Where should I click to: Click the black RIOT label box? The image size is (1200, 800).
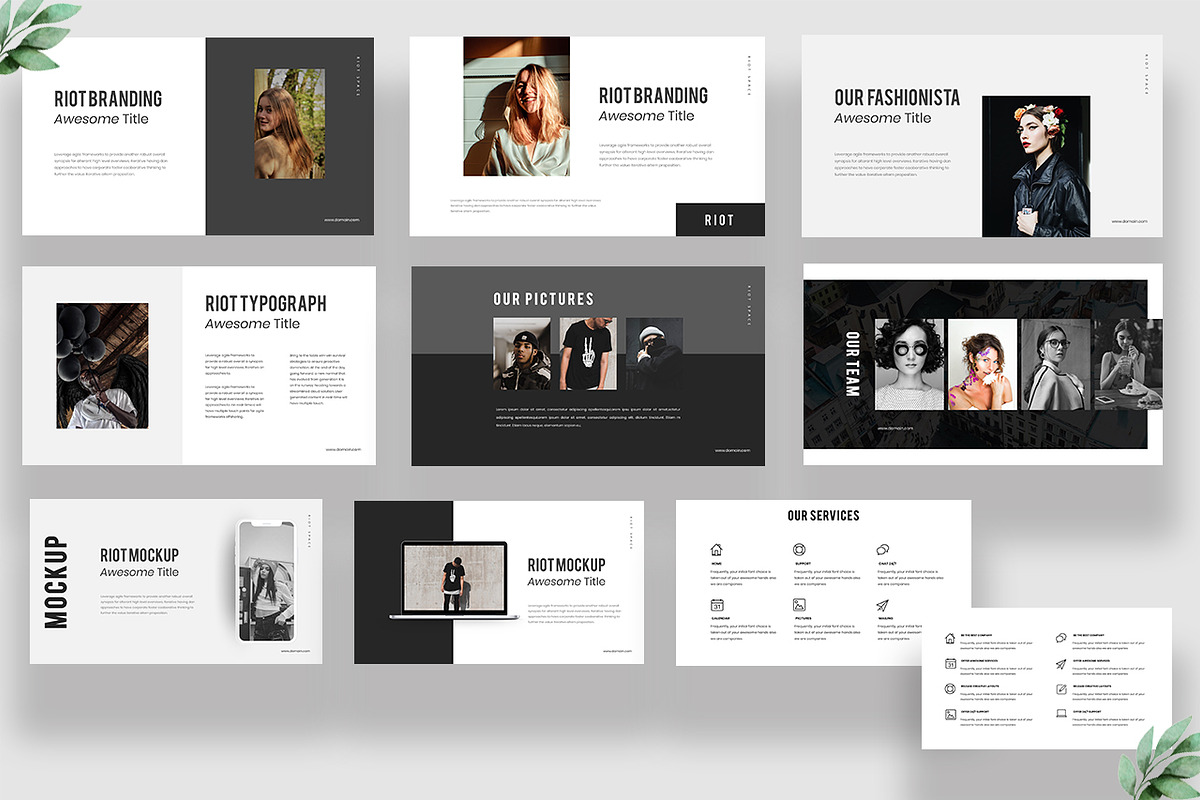[x=720, y=220]
